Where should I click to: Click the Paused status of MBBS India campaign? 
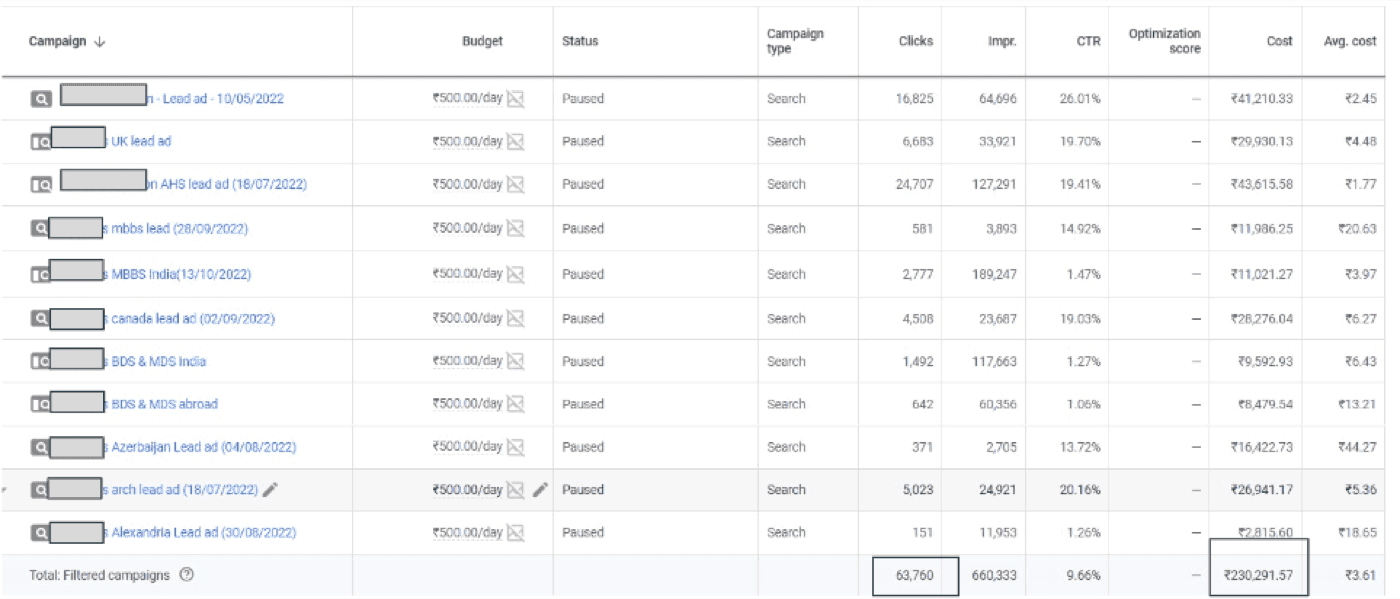583,274
